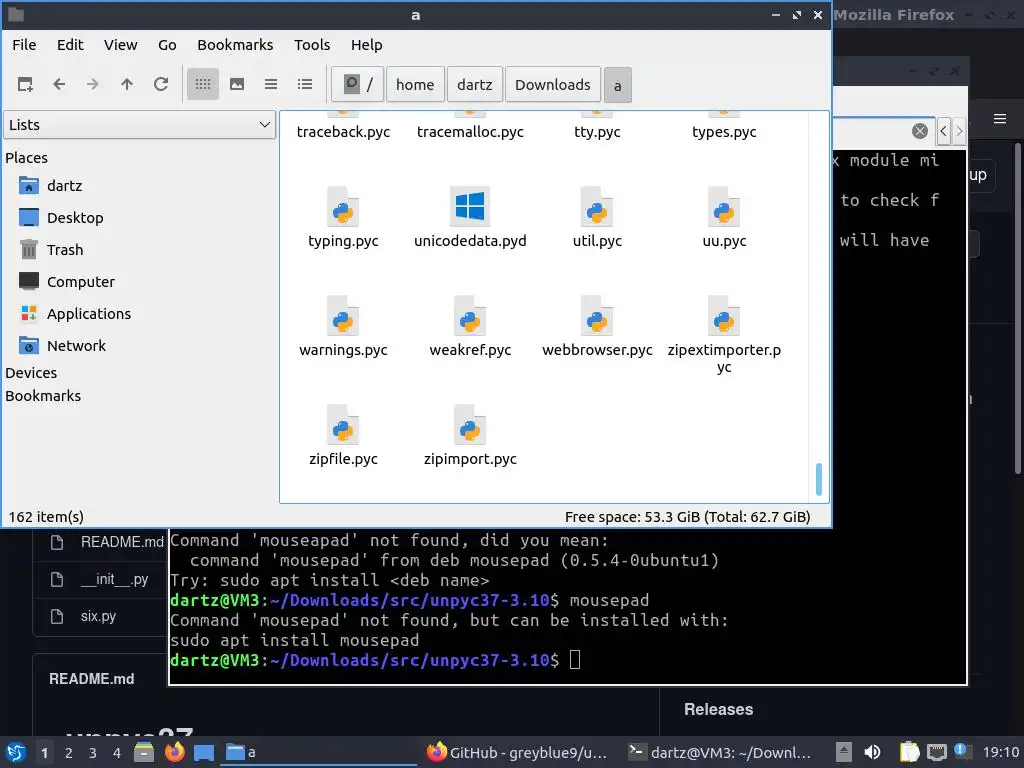Select the 'a' path segment button
The height and width of the screenshot is (768, 1024).
(x=618, y=86)
